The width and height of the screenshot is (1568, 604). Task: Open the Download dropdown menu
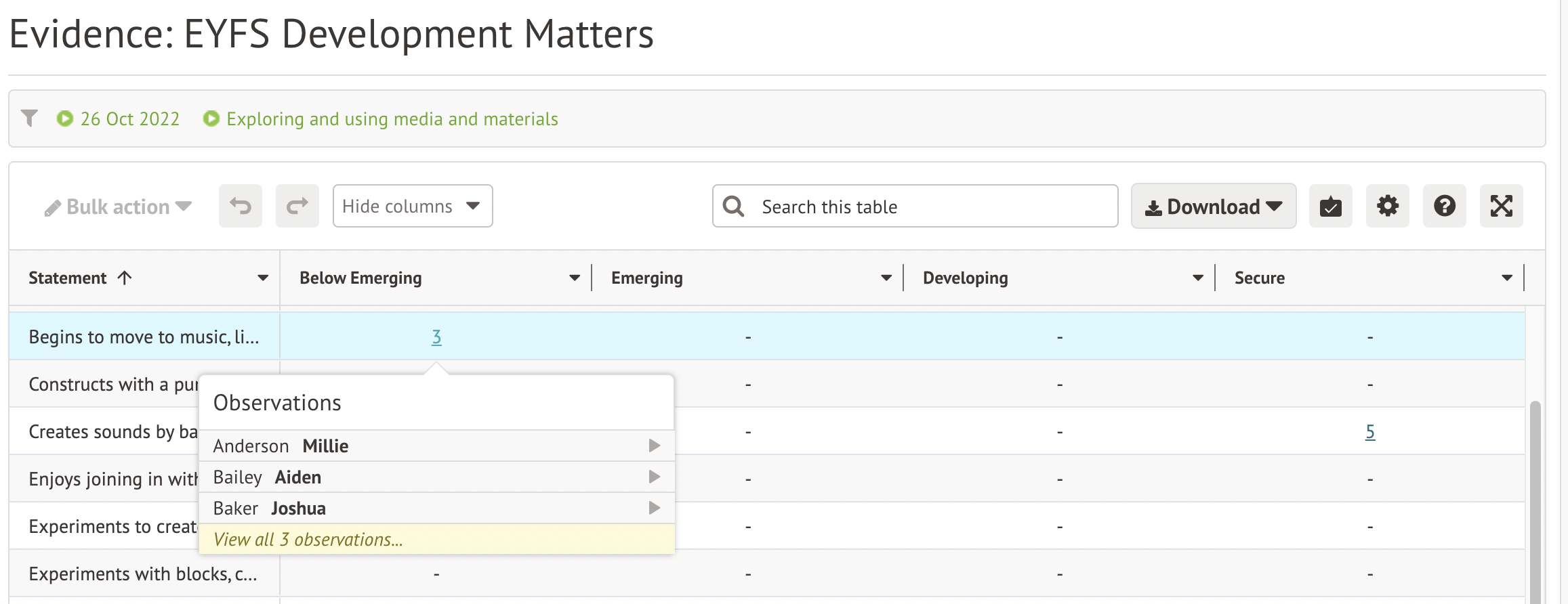(1213, 206)
